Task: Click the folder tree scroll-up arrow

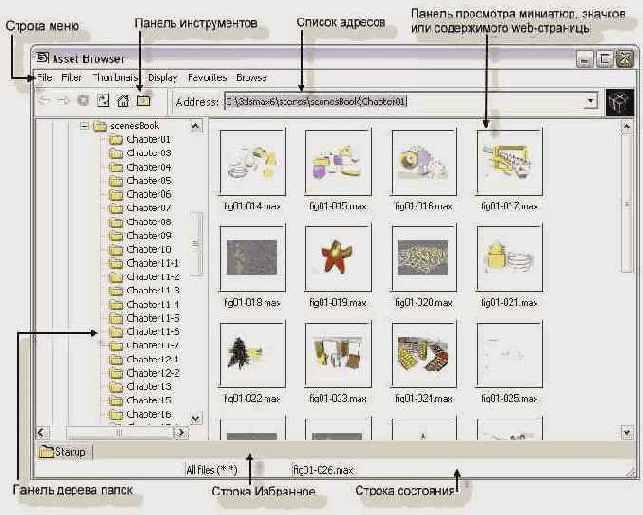Action: point(196,126)
